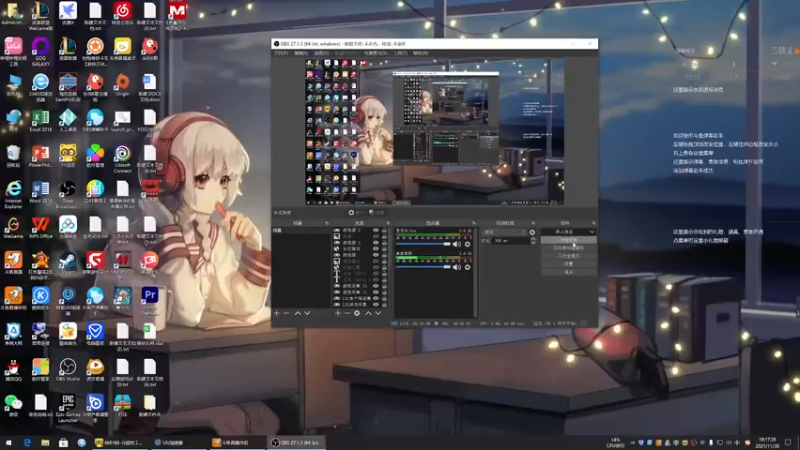800x450 pixels.
Task: Click the OBS preview canvas
Action: click(x=435, y=132)
